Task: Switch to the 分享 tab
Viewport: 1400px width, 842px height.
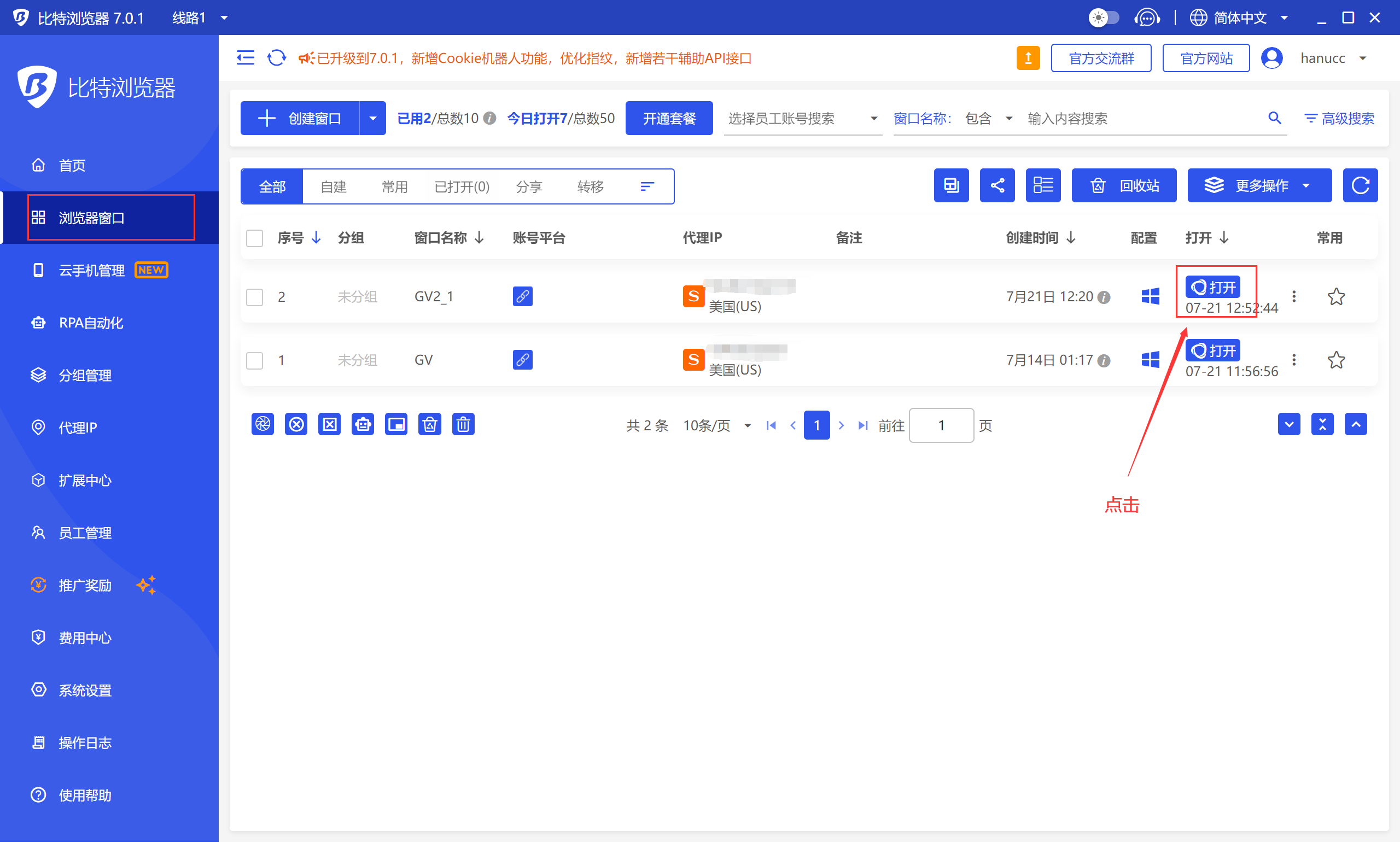Action: tap(529, 186)
